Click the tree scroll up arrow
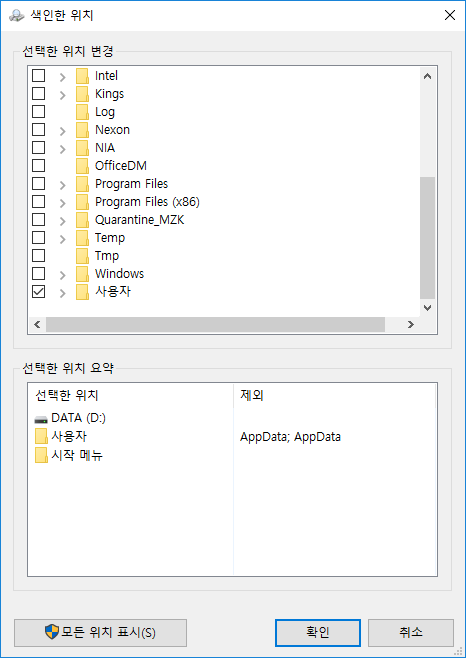This screenshot has width=466, height=658. point(427,76)
